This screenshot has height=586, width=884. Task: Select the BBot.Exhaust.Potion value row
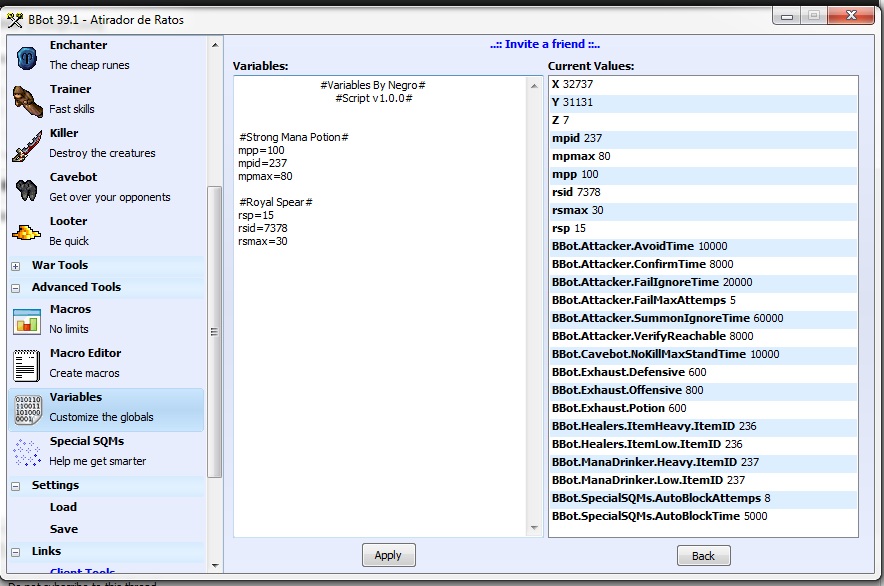point(703,408)
